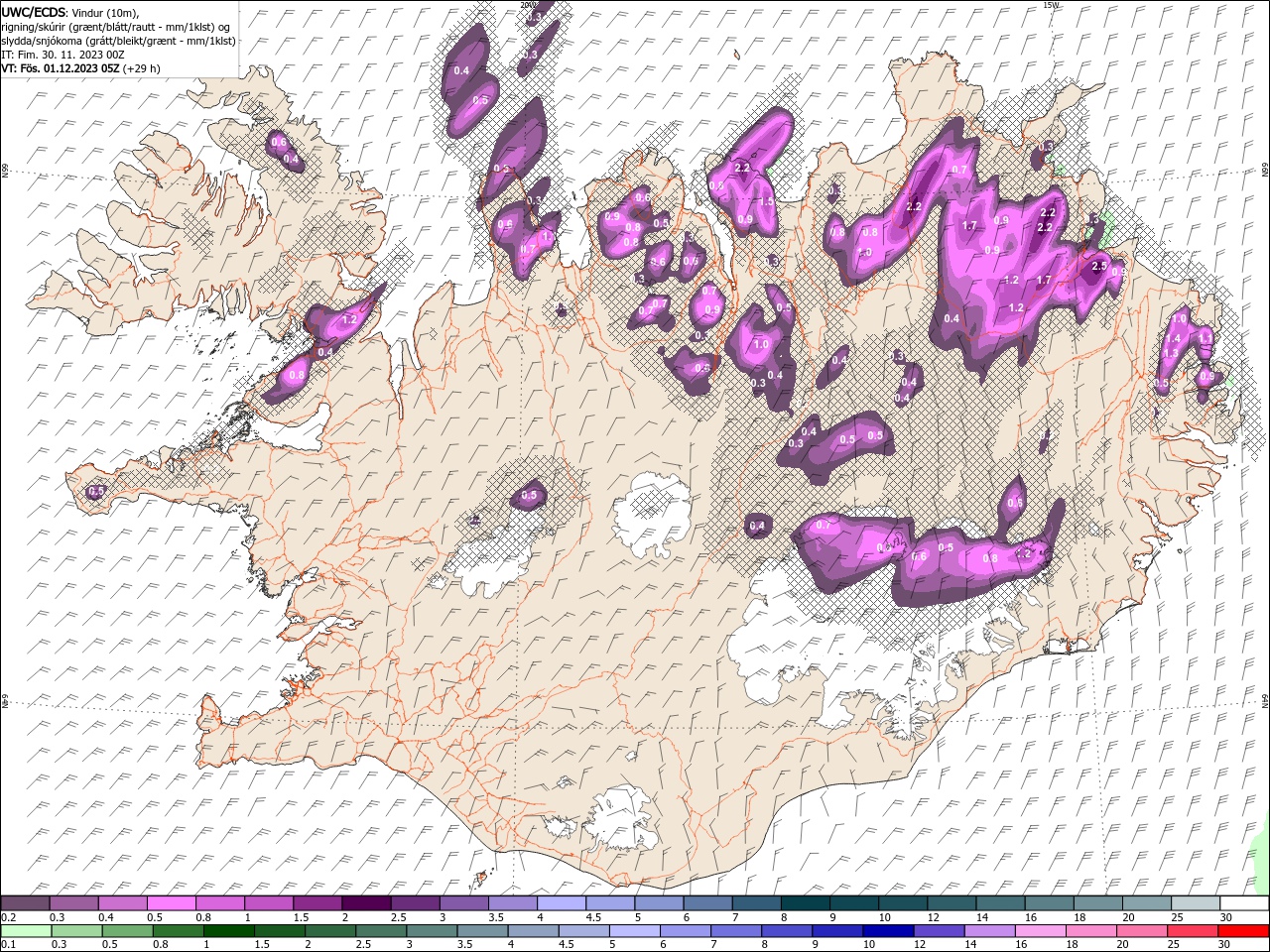Pick the slate blue 6–7 swatch in the upper scale
1270x952 pixels.
[707, 903]
